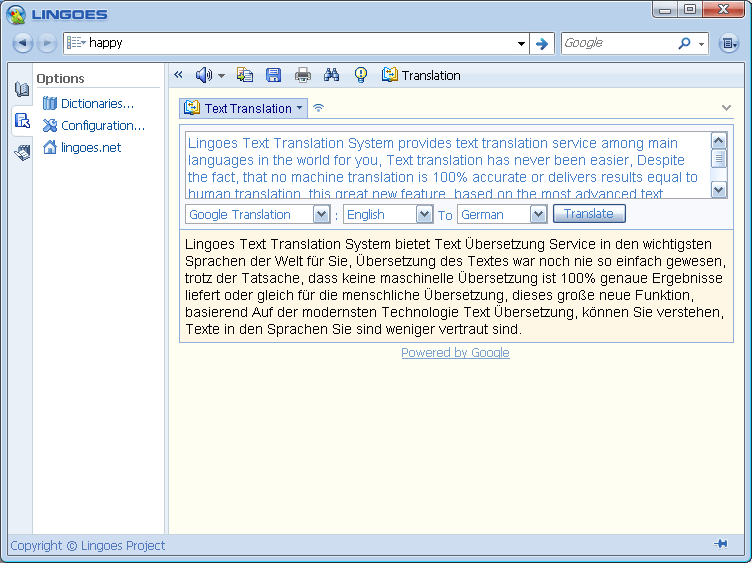Click the save floppy disk icon
Screen dimensions: 752x563
tap(273, 75)
